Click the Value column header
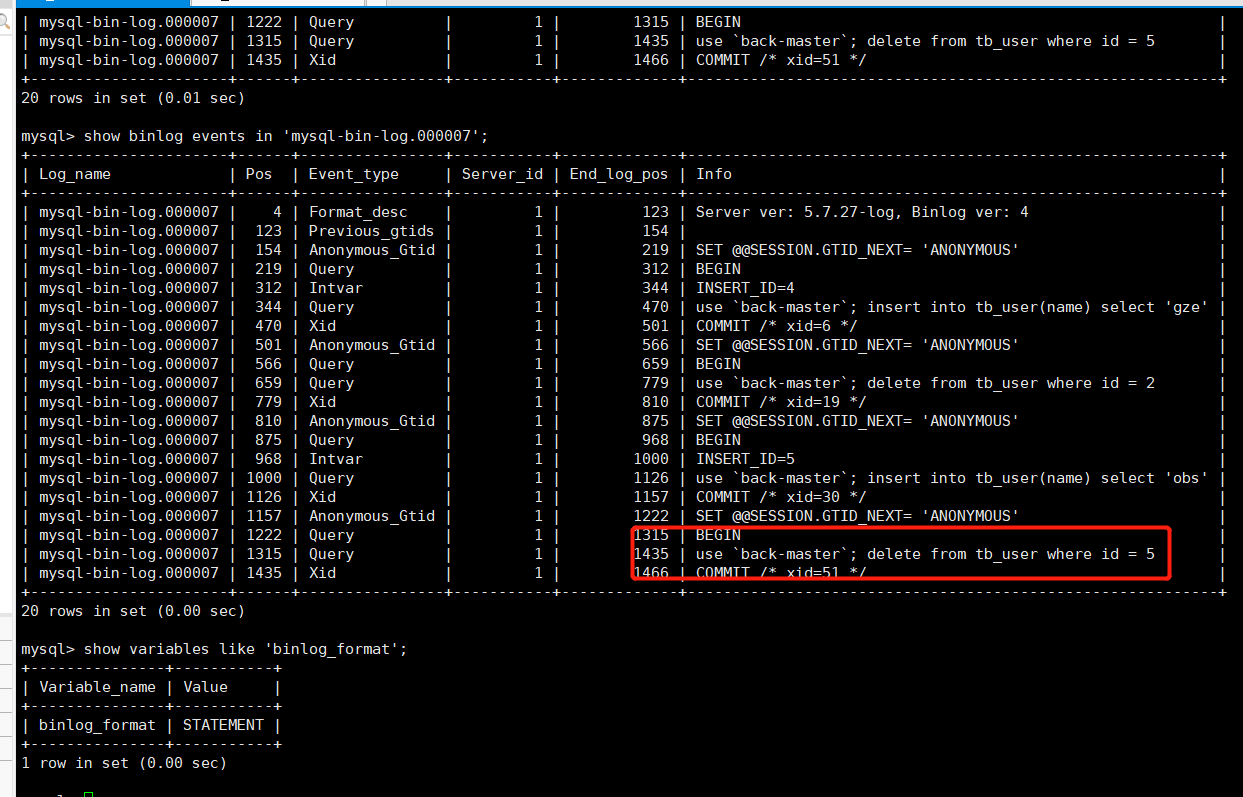Viewport: 1243px width, 797px height. point(205,687)
